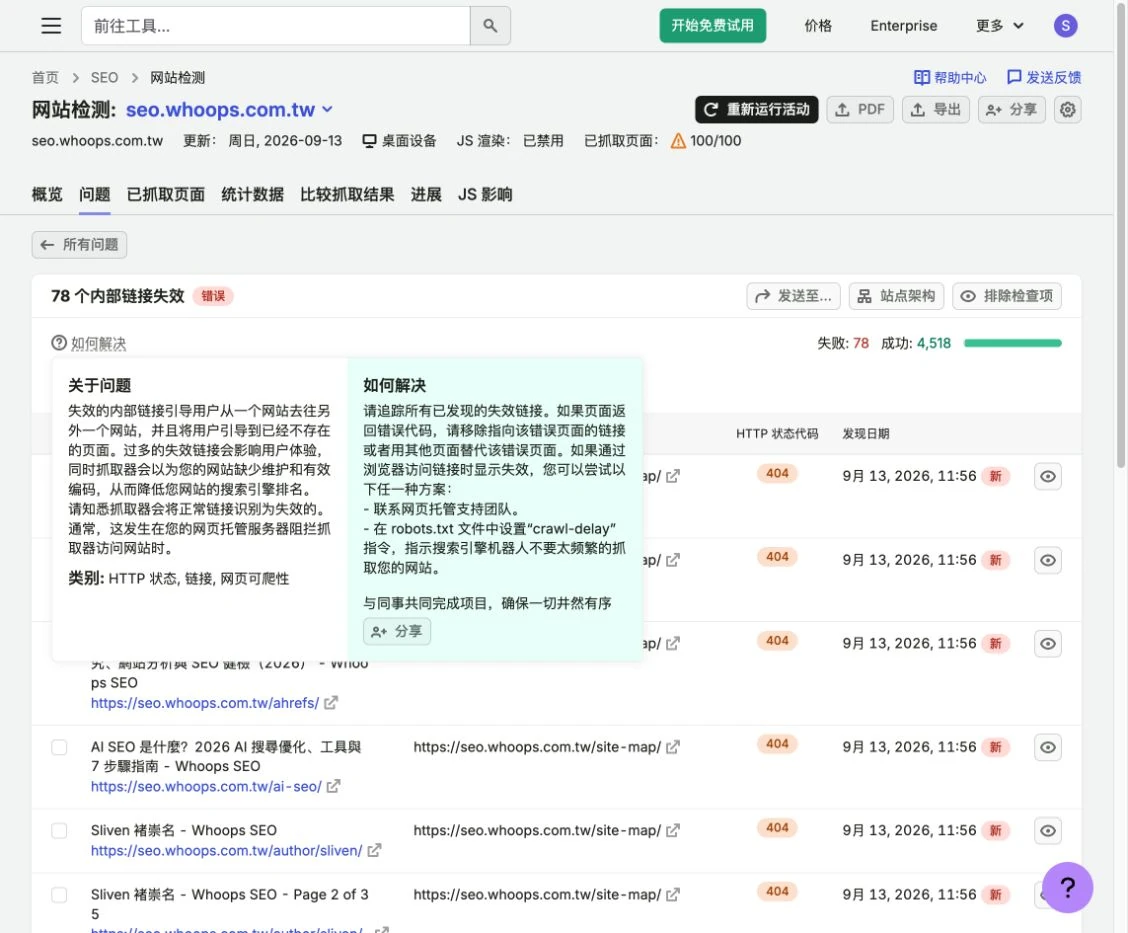Click 开始免费试用 button
The height and width of the screenshot is (933, 1128).
pyautogui.click(x=712, y=26)
